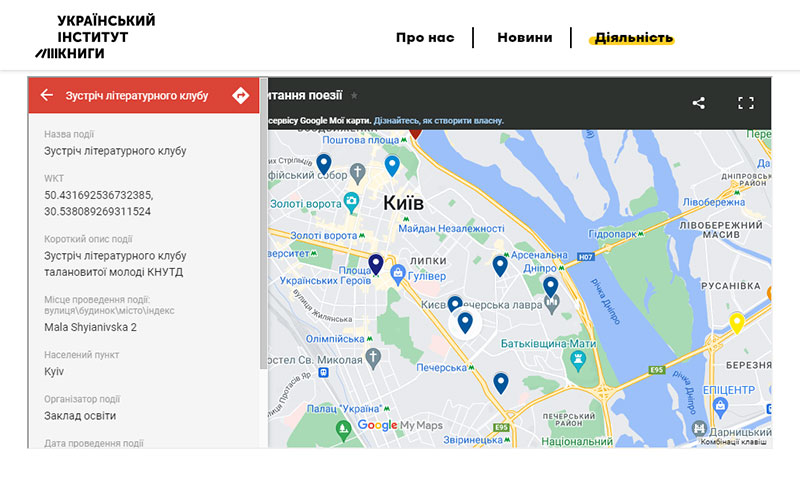Open the Про нас menu item
Screen dimensions: 800x477
click(425, 38)
